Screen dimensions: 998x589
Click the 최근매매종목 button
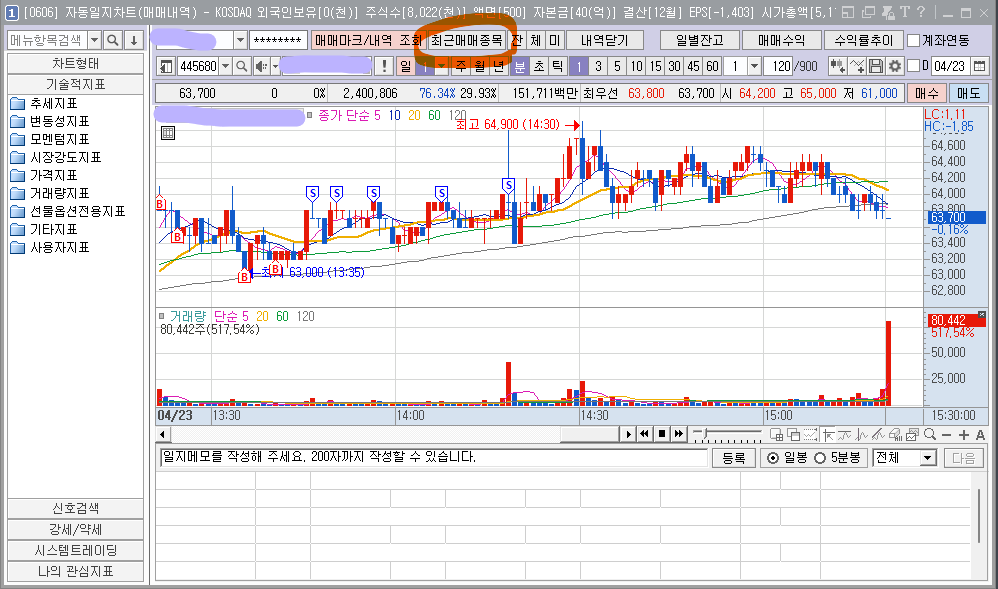point(467,40)
